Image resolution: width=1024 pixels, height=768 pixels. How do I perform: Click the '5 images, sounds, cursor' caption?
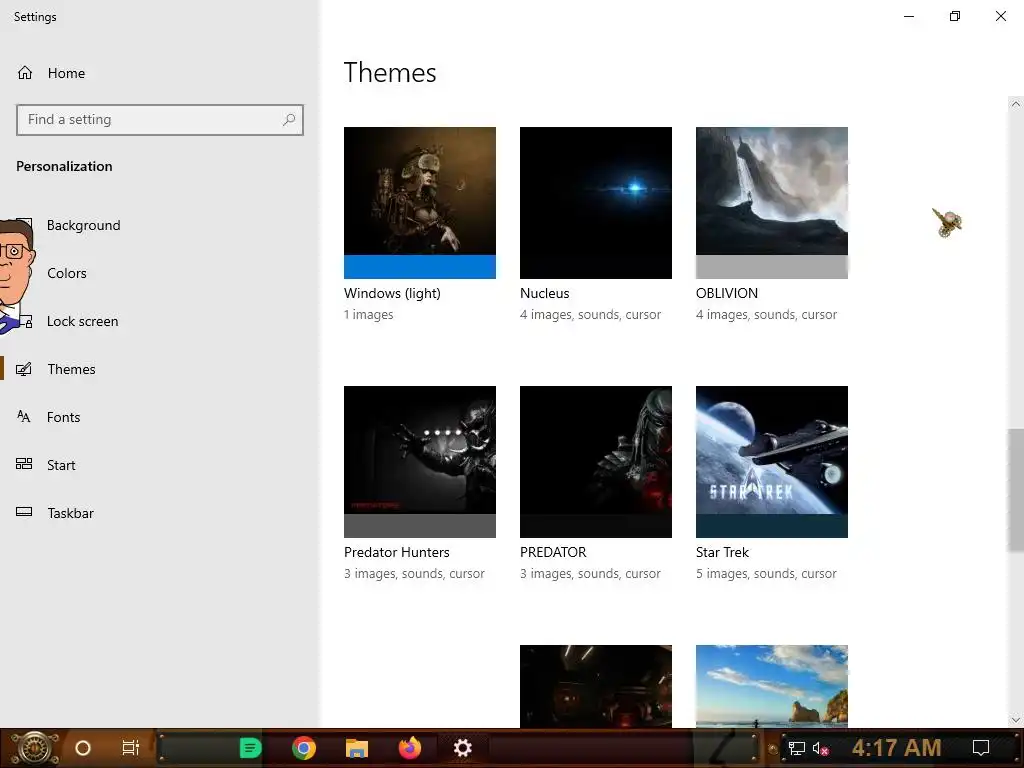point(766,573)
